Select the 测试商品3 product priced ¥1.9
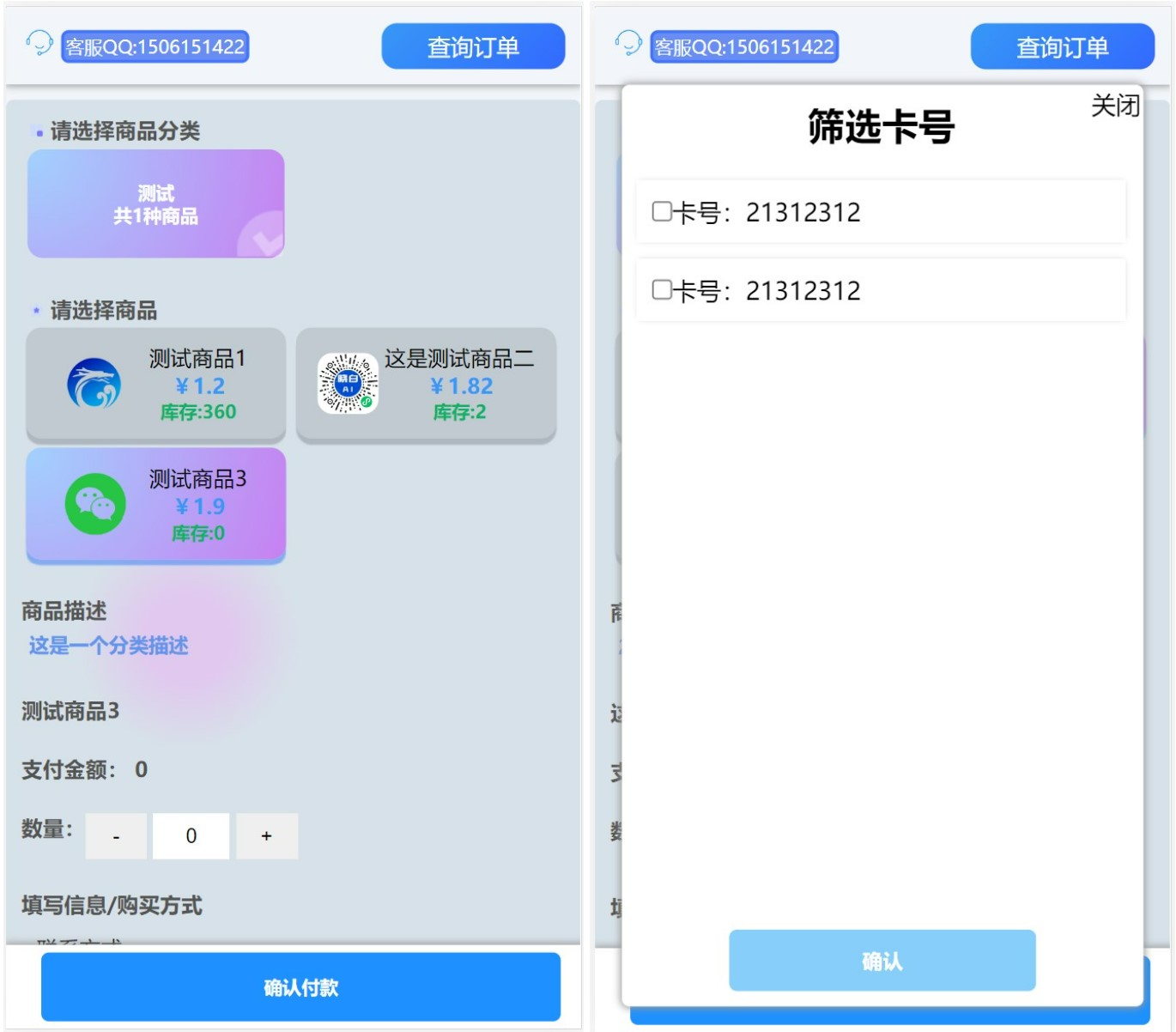The image size is (1176, 1032). (x=155, y=505)
